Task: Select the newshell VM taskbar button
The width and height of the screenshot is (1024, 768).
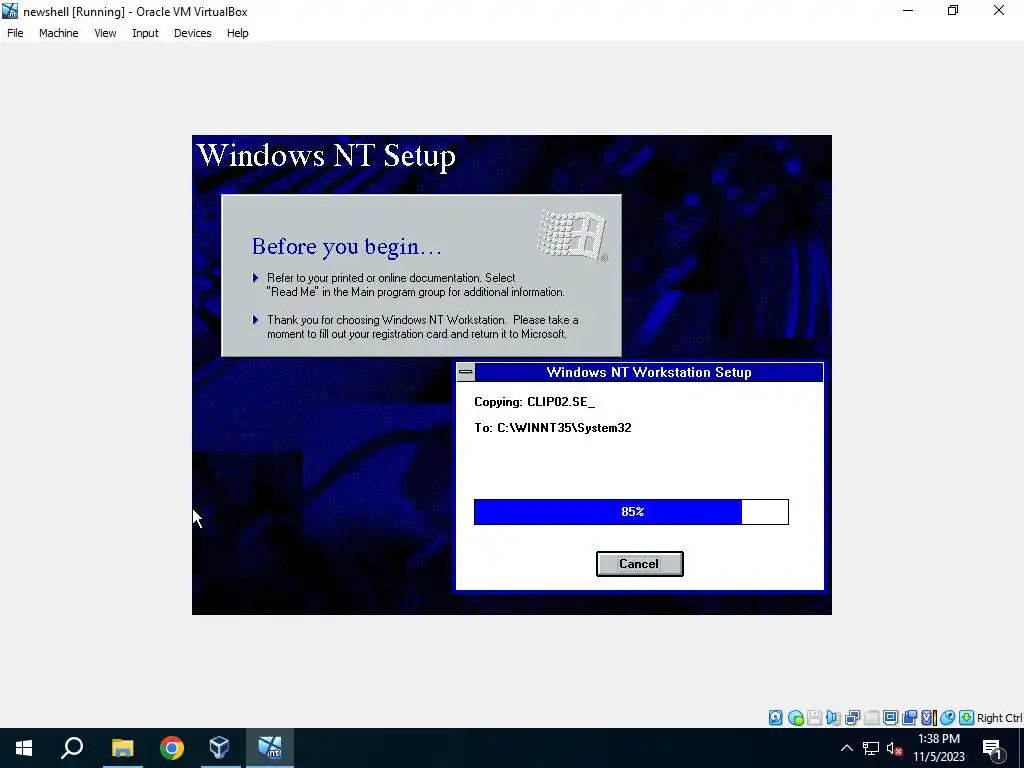Action: click(x=269, y=748)
